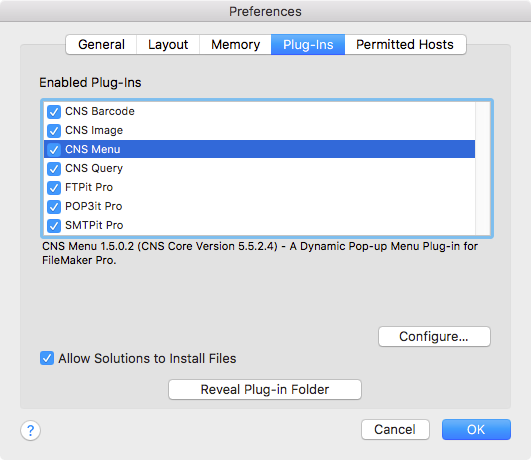The image size is (531, 460).
Task: Click Reveal Plug-in Folder button
Action: coord(265,390)
